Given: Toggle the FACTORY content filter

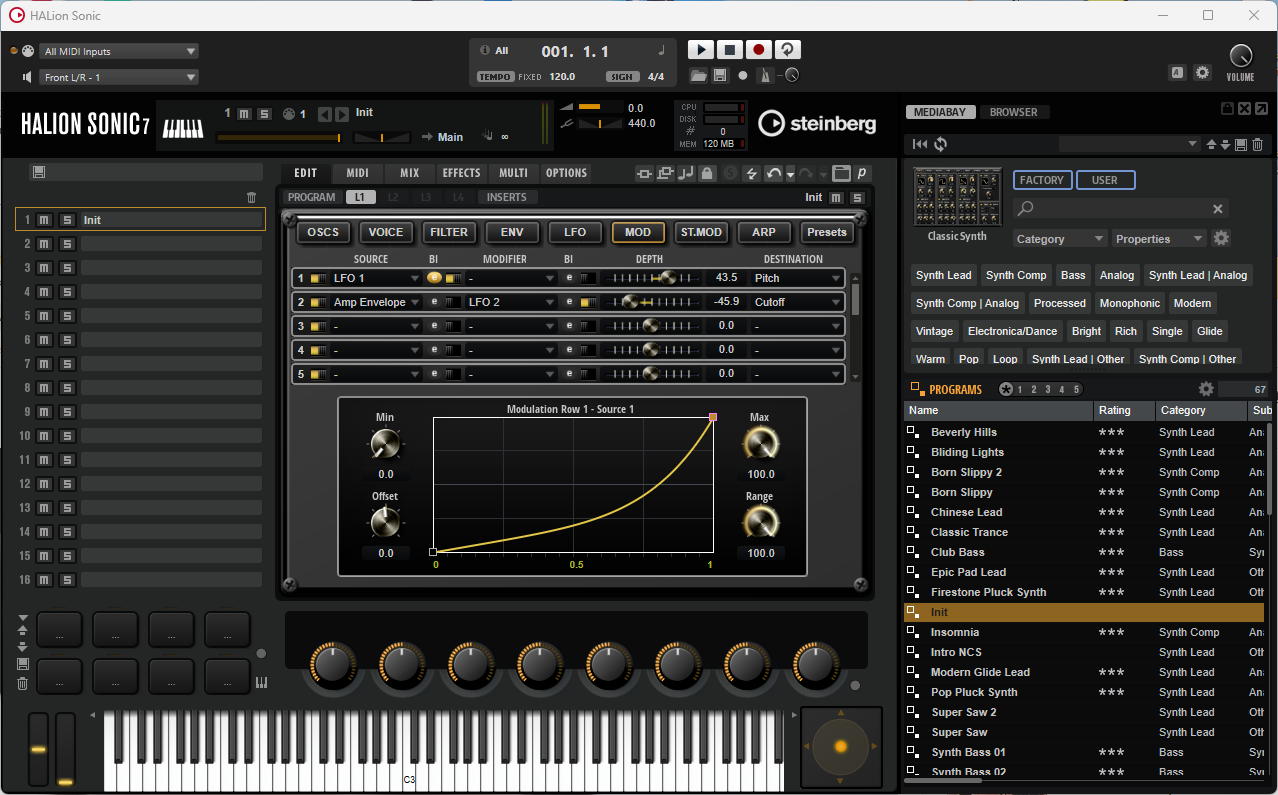Looking at the screenshot, I should coord(1042,180).
